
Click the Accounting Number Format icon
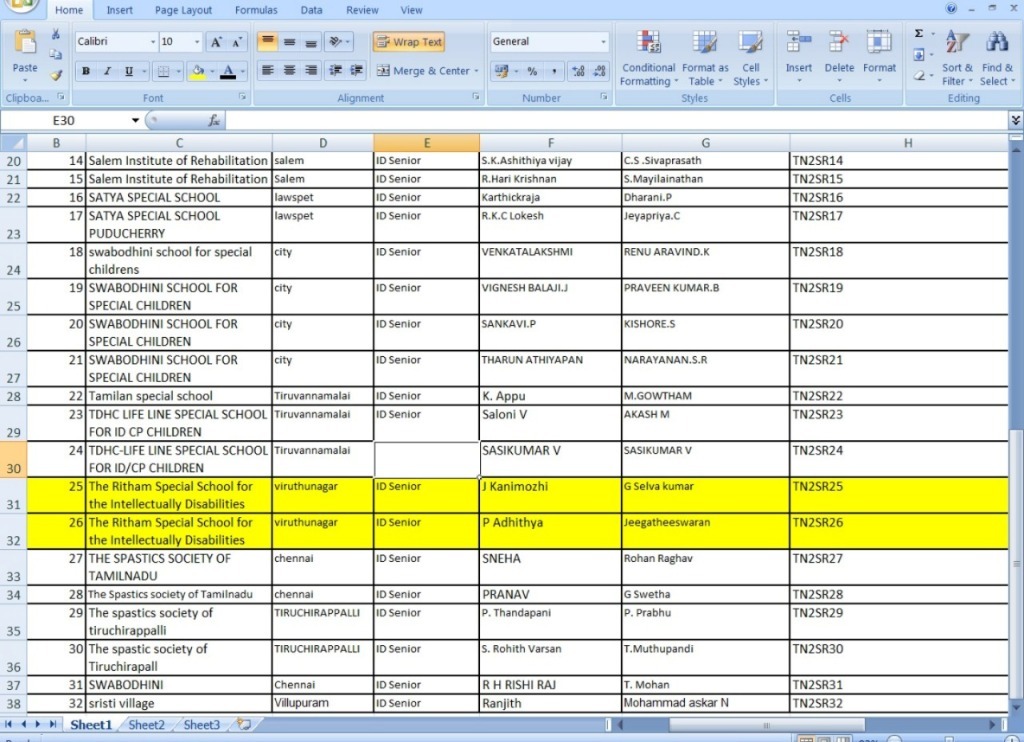coord(502,71)
